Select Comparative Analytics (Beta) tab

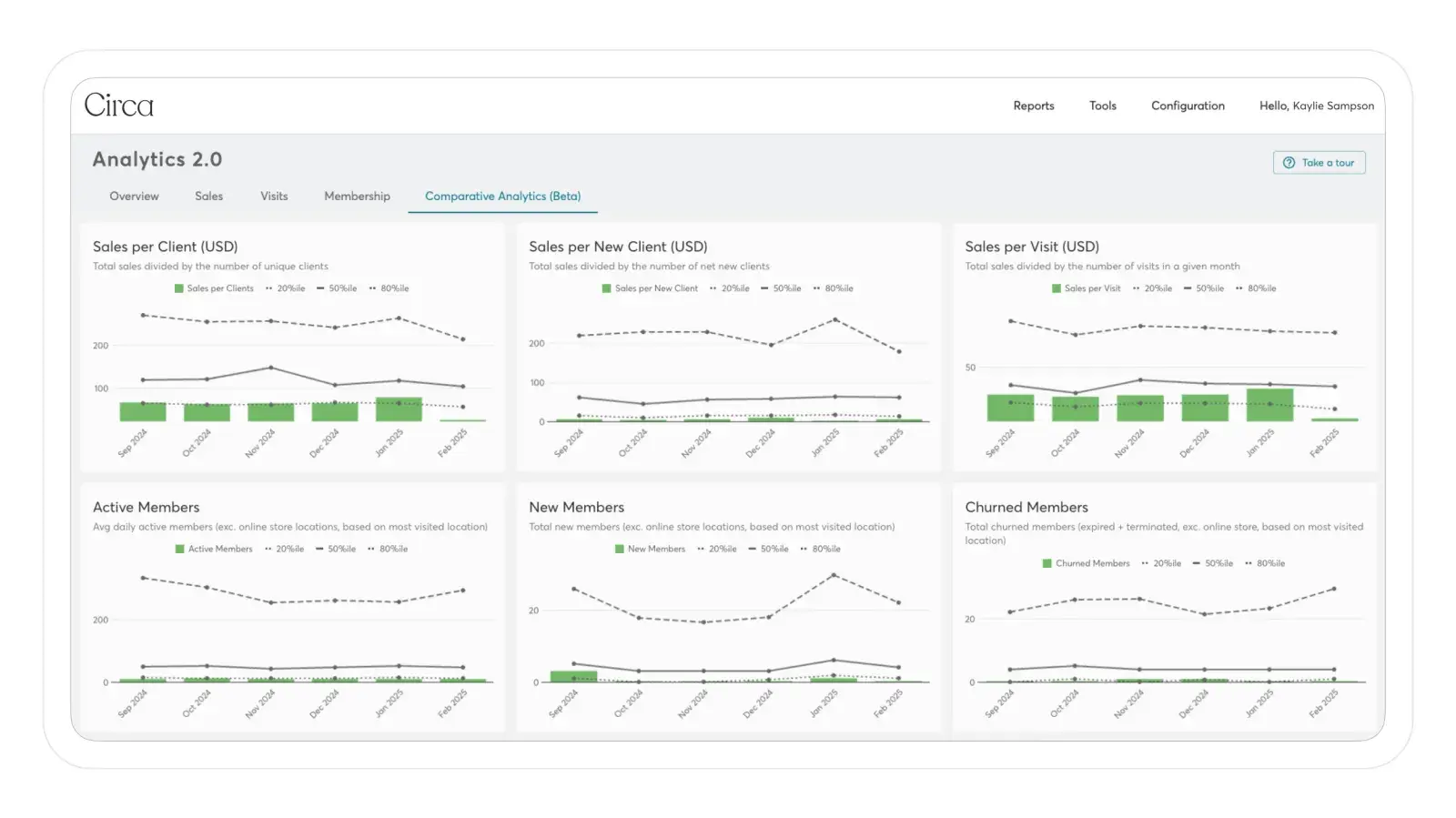click(502, 196)
